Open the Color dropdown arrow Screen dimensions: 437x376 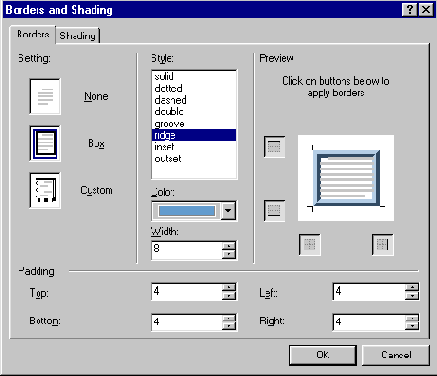(x=228, y=211)
